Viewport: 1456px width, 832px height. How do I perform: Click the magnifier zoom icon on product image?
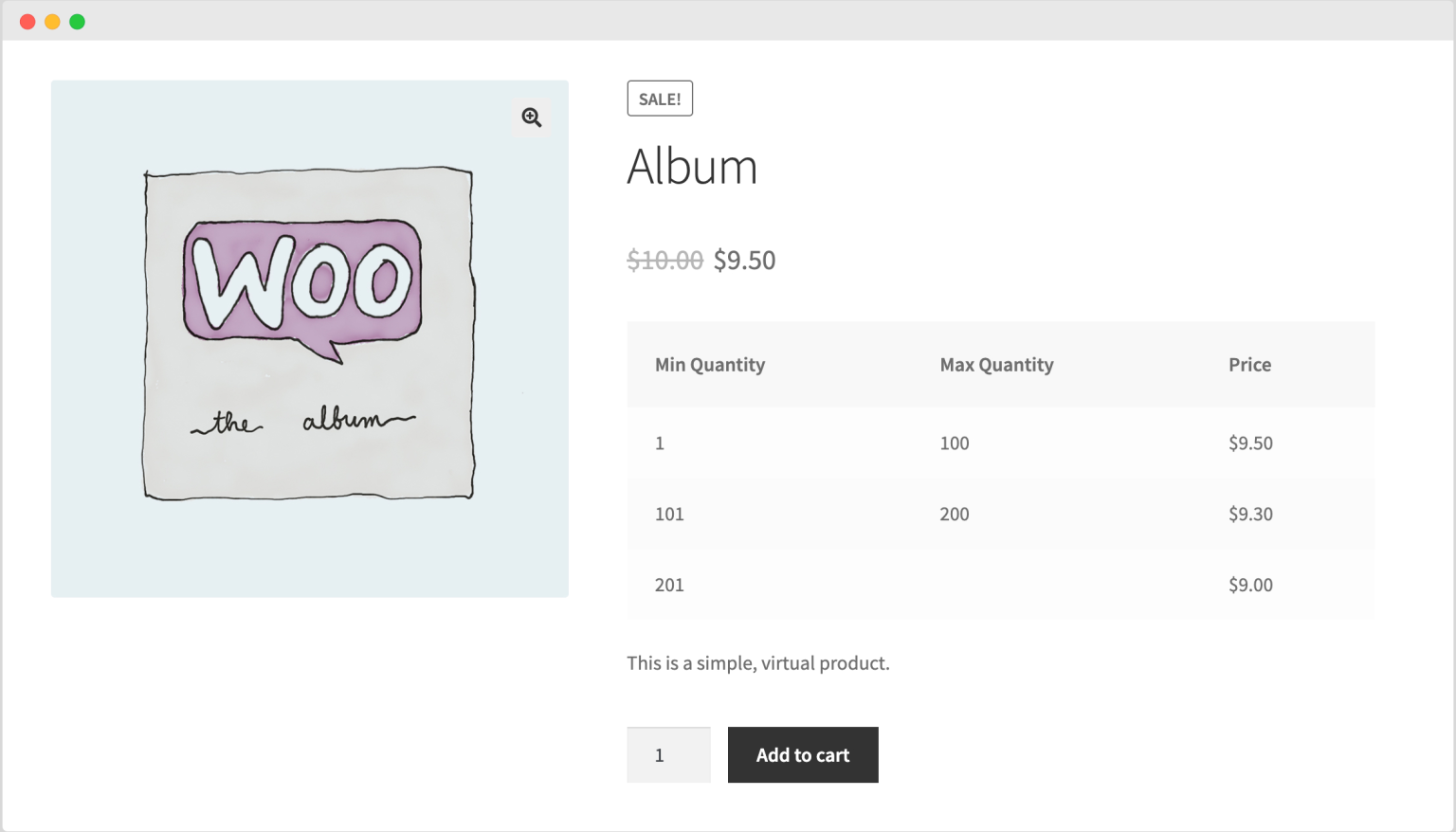(532, 118)
